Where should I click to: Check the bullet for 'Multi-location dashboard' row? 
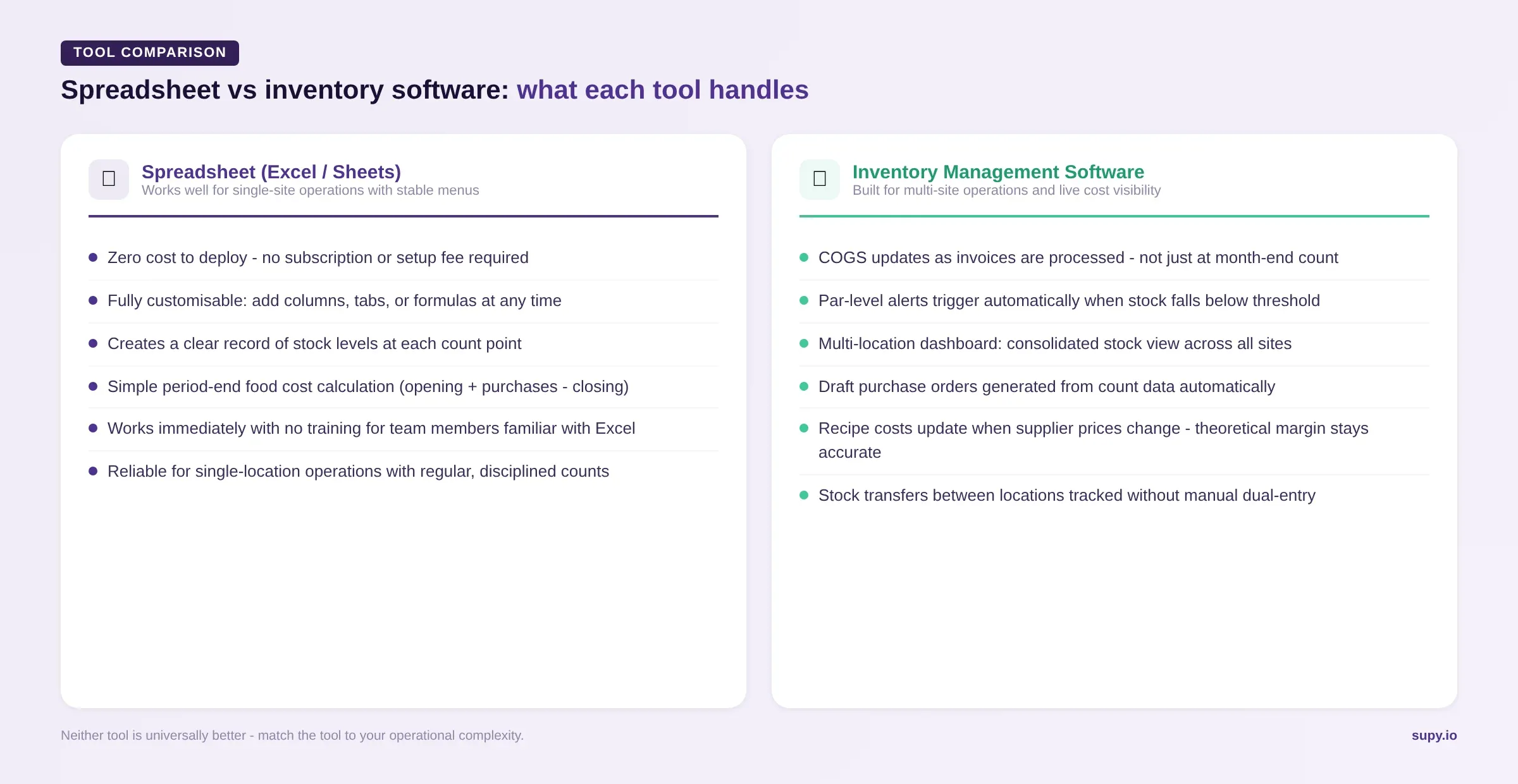click(805, 344)
